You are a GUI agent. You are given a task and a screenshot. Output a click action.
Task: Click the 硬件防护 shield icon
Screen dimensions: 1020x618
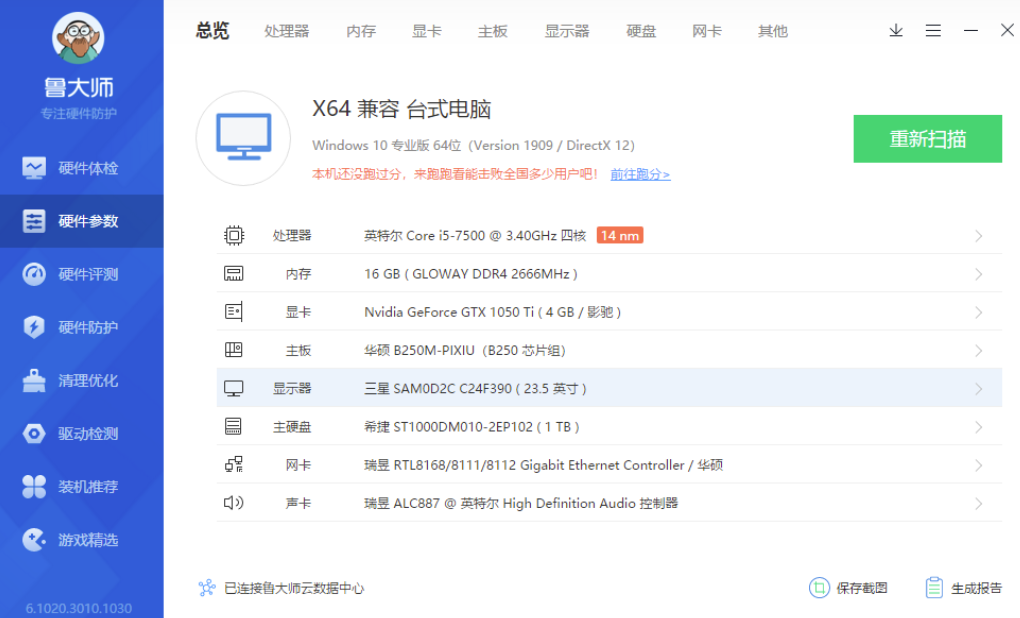[34, 327]
